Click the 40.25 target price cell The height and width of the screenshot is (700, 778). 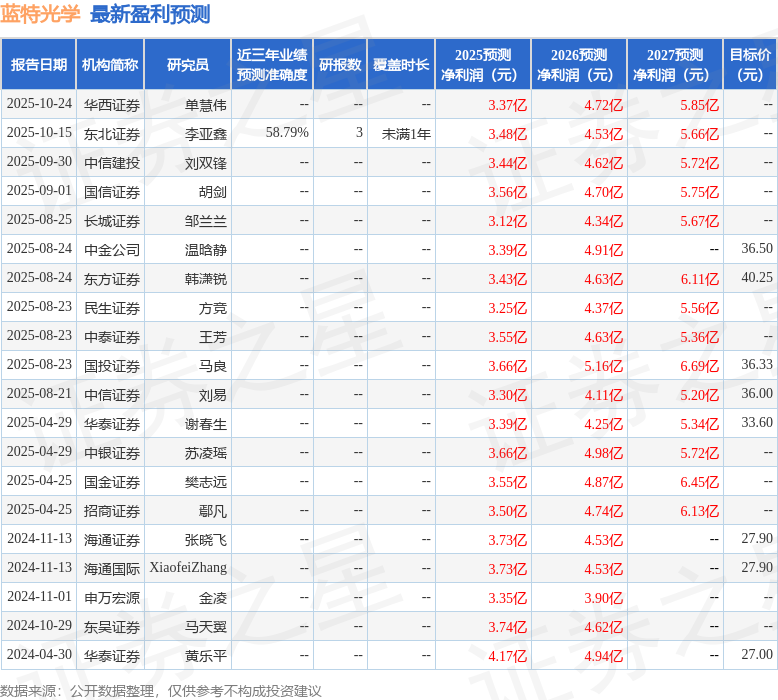757,277
